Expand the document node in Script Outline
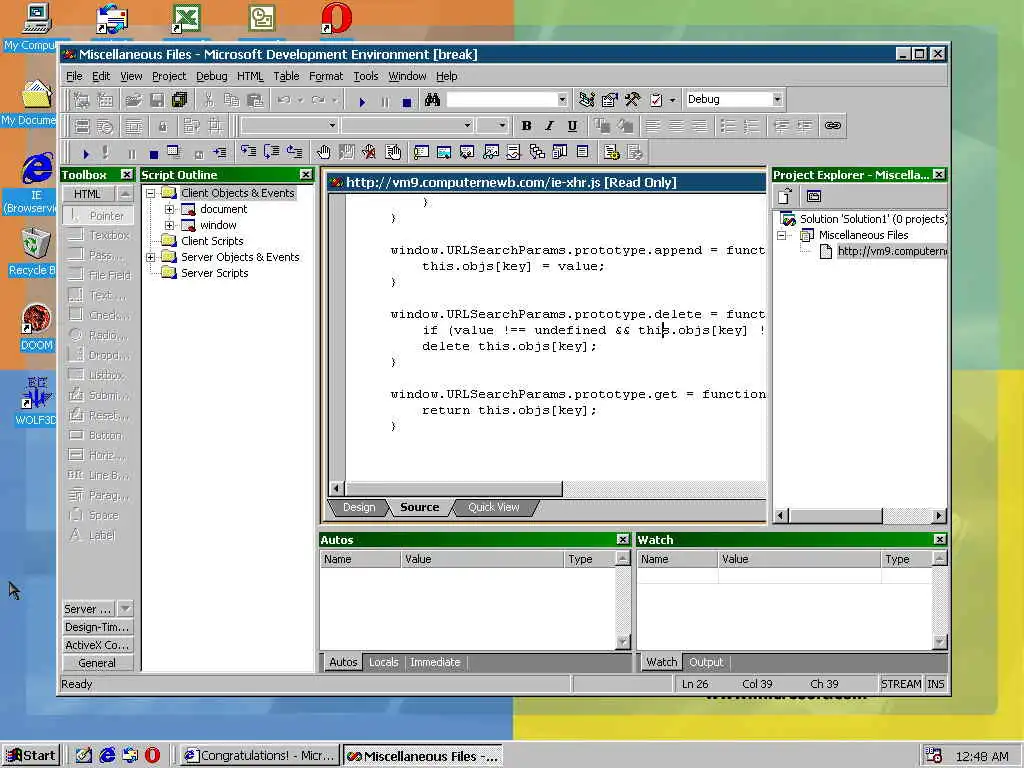The height and width of the screenshot is (768, 1024). coord(169,209)
